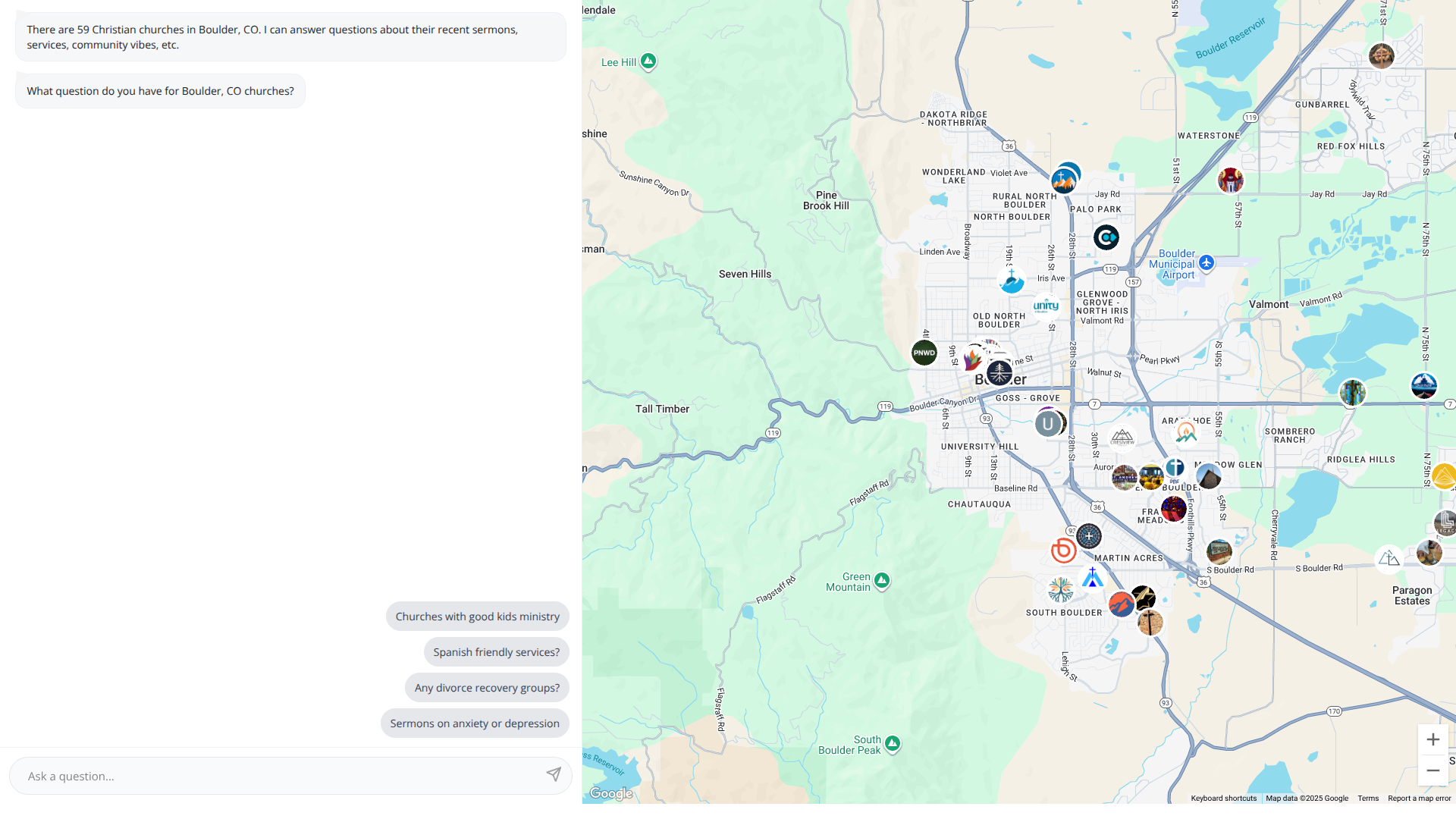Click the PNWD church map marker

pyautogui.click(x=924, y=353)
